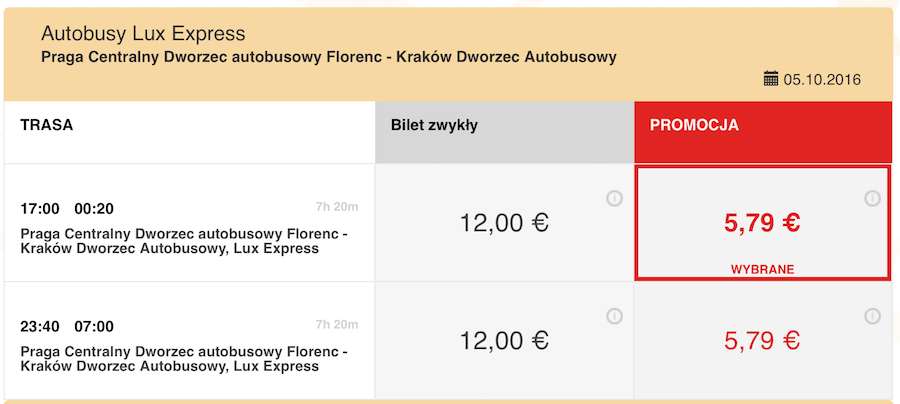The height and width of the screenshot is (404, 900).
Task: Open info icon for 23:40 regular ticket
Action: click(x=615, y=316)
